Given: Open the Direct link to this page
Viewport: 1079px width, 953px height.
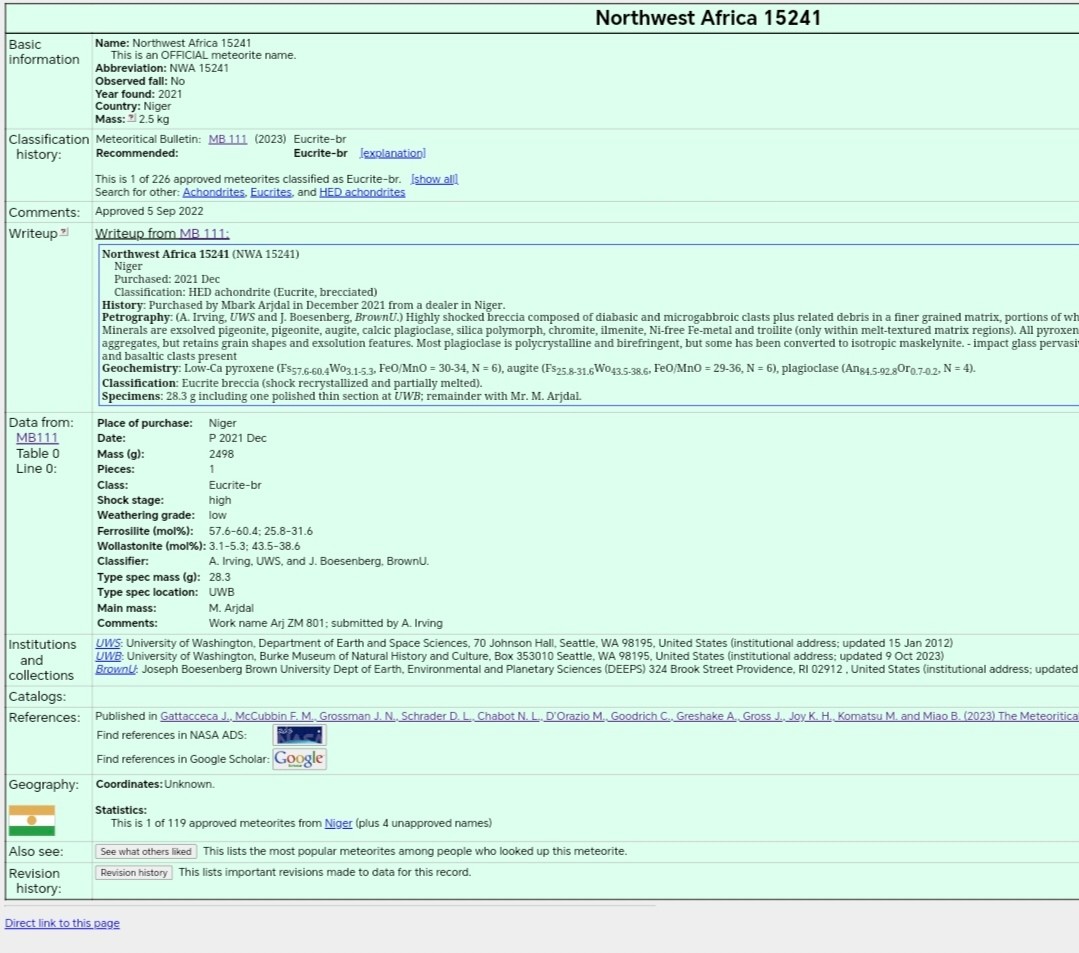Looking at the screenshot, I should click(x=62, y=923).
